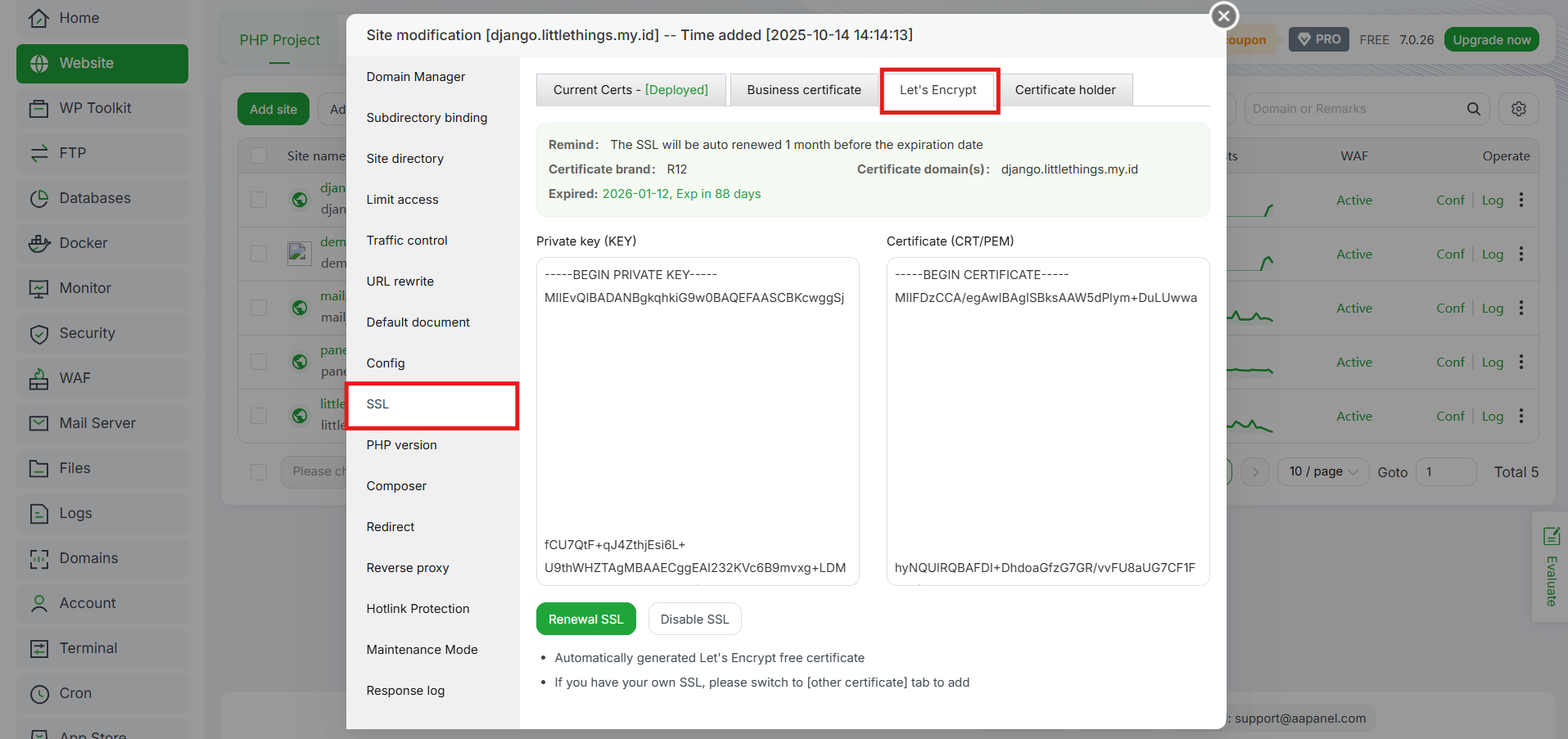This screenshot has width=1568, height=739.
Task: Close the site modification dialog
Action: pos(1224,16)
